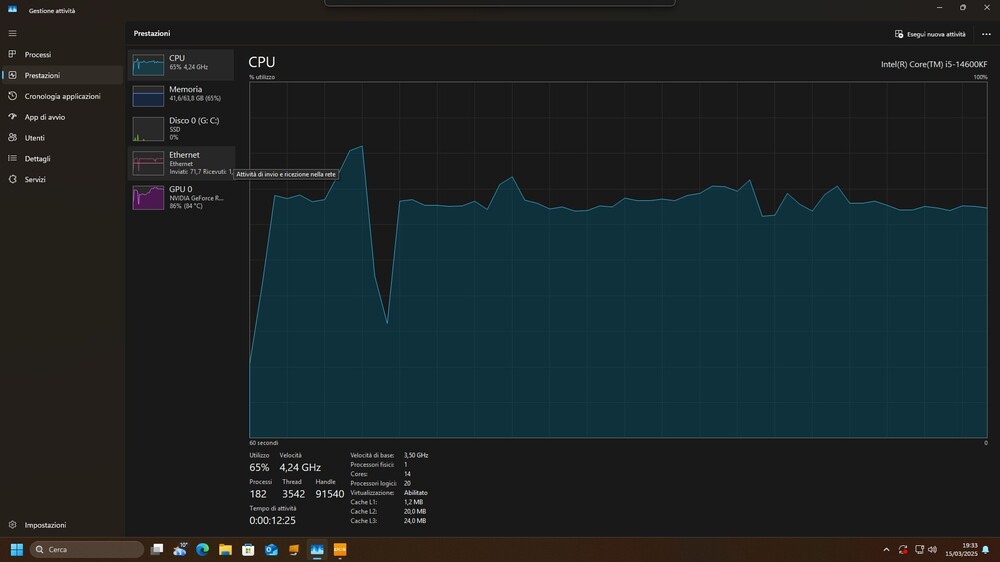Click the Task Manager title bar icon
The width and height of the screenshot is (1000, 562).
[12, 10]
